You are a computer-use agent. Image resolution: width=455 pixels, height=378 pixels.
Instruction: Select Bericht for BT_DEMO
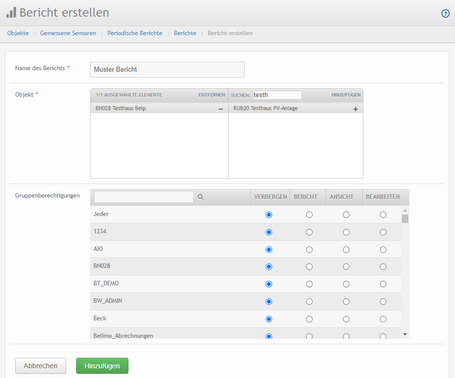coord(309,284)
